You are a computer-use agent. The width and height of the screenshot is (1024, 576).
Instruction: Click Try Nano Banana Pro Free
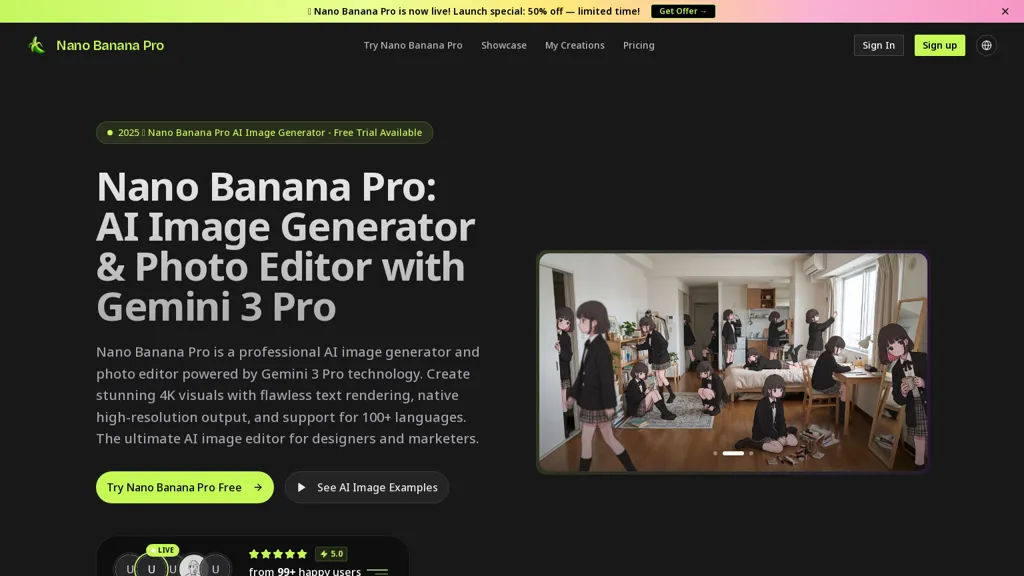[185, 487]
